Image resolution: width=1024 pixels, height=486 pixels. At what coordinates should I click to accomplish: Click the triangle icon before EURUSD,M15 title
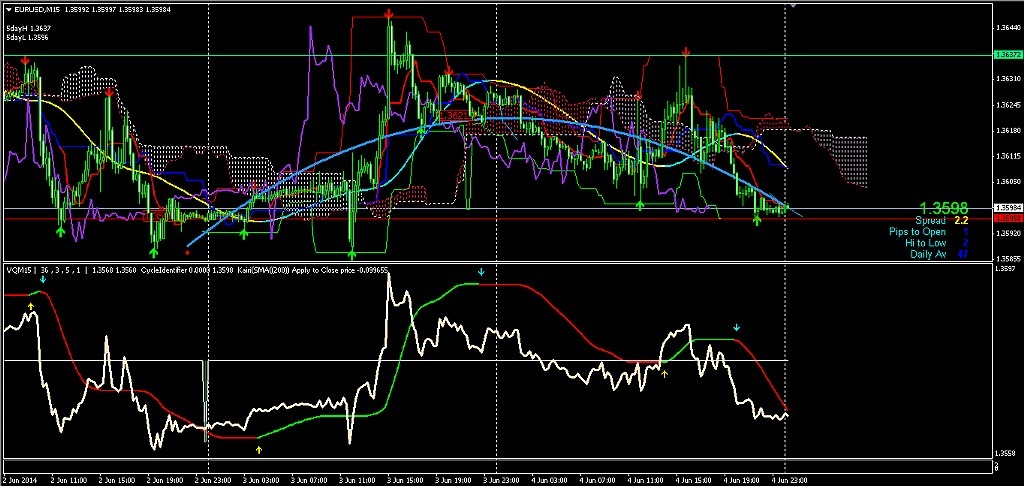[8, 10]
